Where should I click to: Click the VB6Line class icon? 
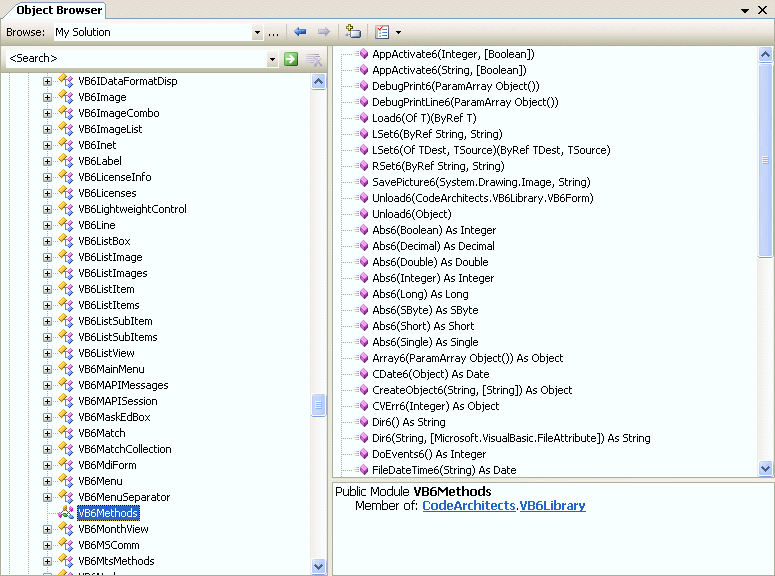(x=66, y=224)
